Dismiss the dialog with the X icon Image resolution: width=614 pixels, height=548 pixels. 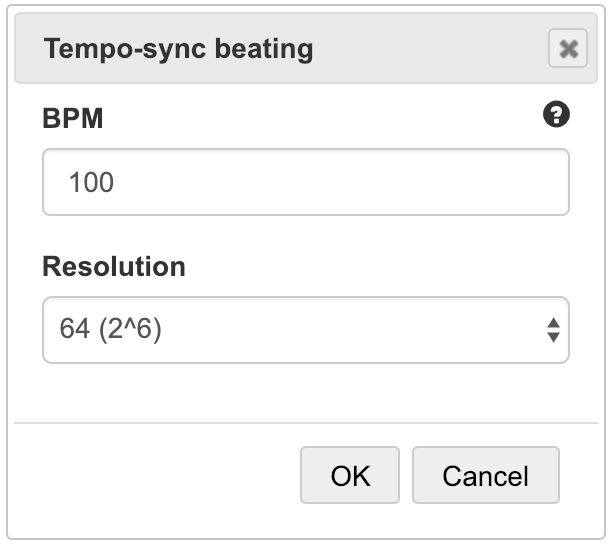click(567, 49)
